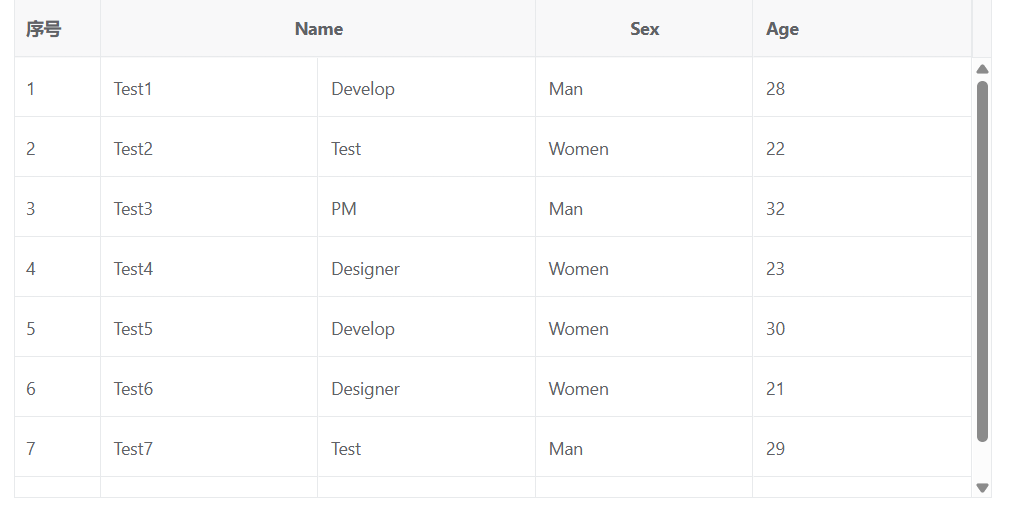Click the scrollbar down arrow
The height and width of the screenshot is (527, 1028).
[982, 488]
